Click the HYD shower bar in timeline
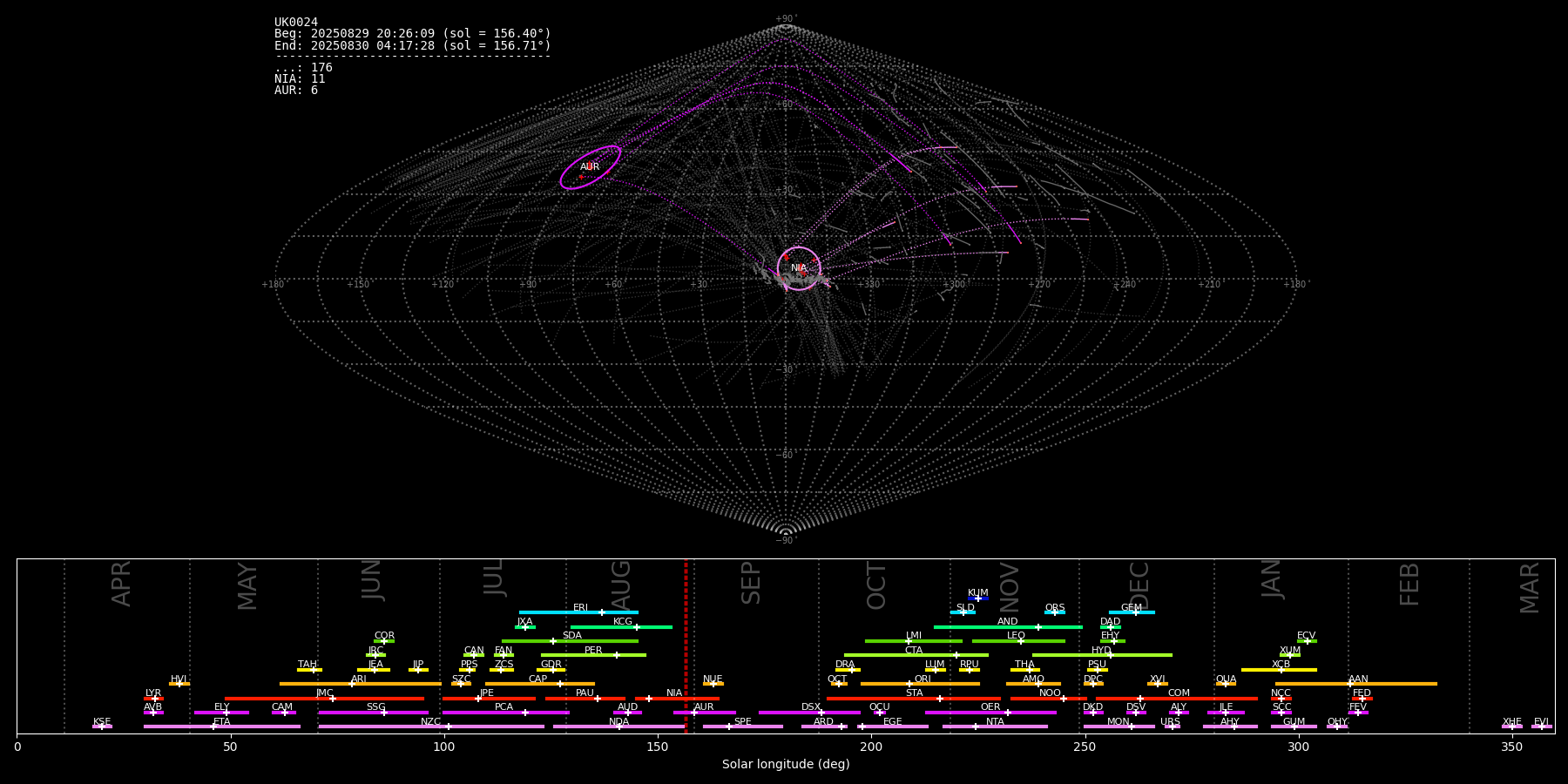 [1102, 655]
